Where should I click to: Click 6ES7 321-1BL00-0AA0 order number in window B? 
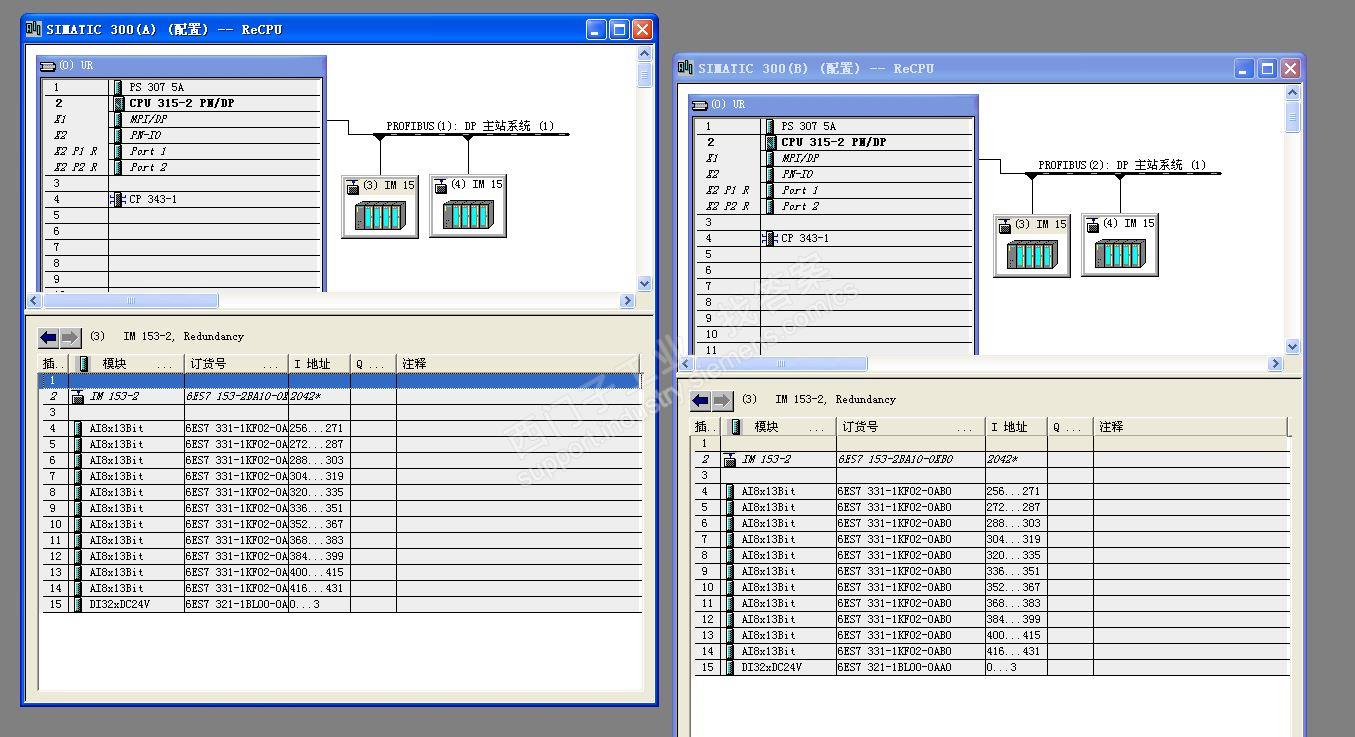910,667
